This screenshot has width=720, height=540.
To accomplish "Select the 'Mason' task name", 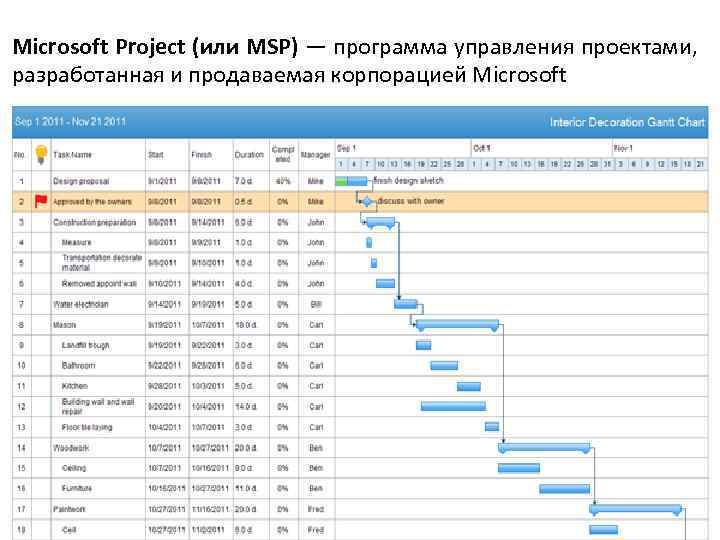I will [x=64, y=325].
